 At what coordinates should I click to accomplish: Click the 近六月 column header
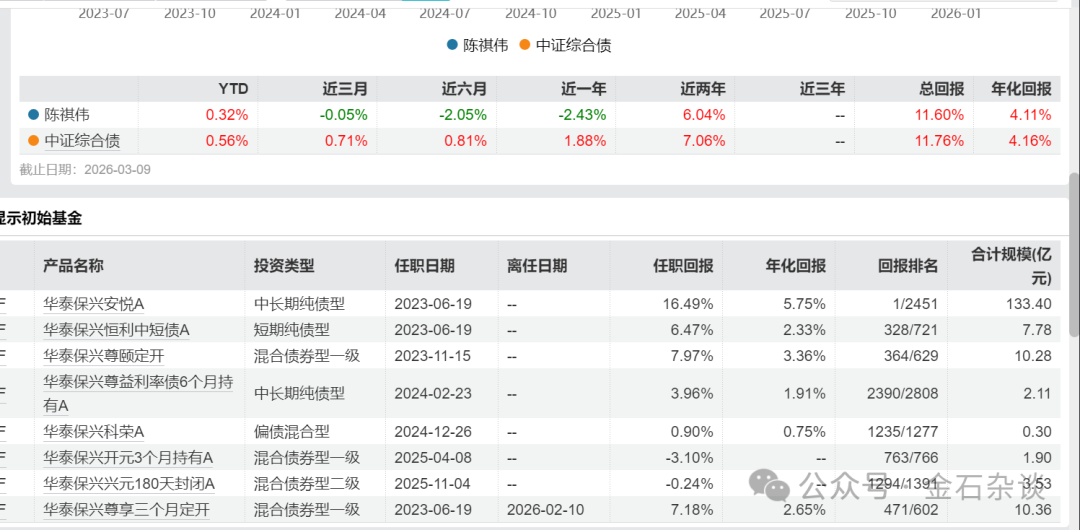pyautogui.click(x=464, y=89)
